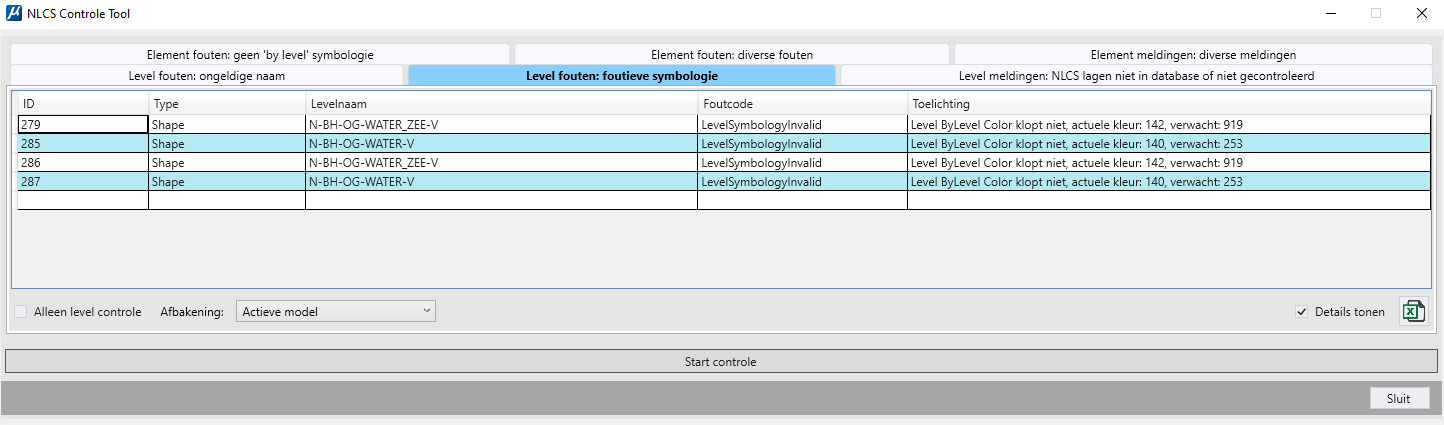This screenshot has height=425, width=1444.
Task: Click the Shape cell in row 286
Action: (x=227, y=162)
